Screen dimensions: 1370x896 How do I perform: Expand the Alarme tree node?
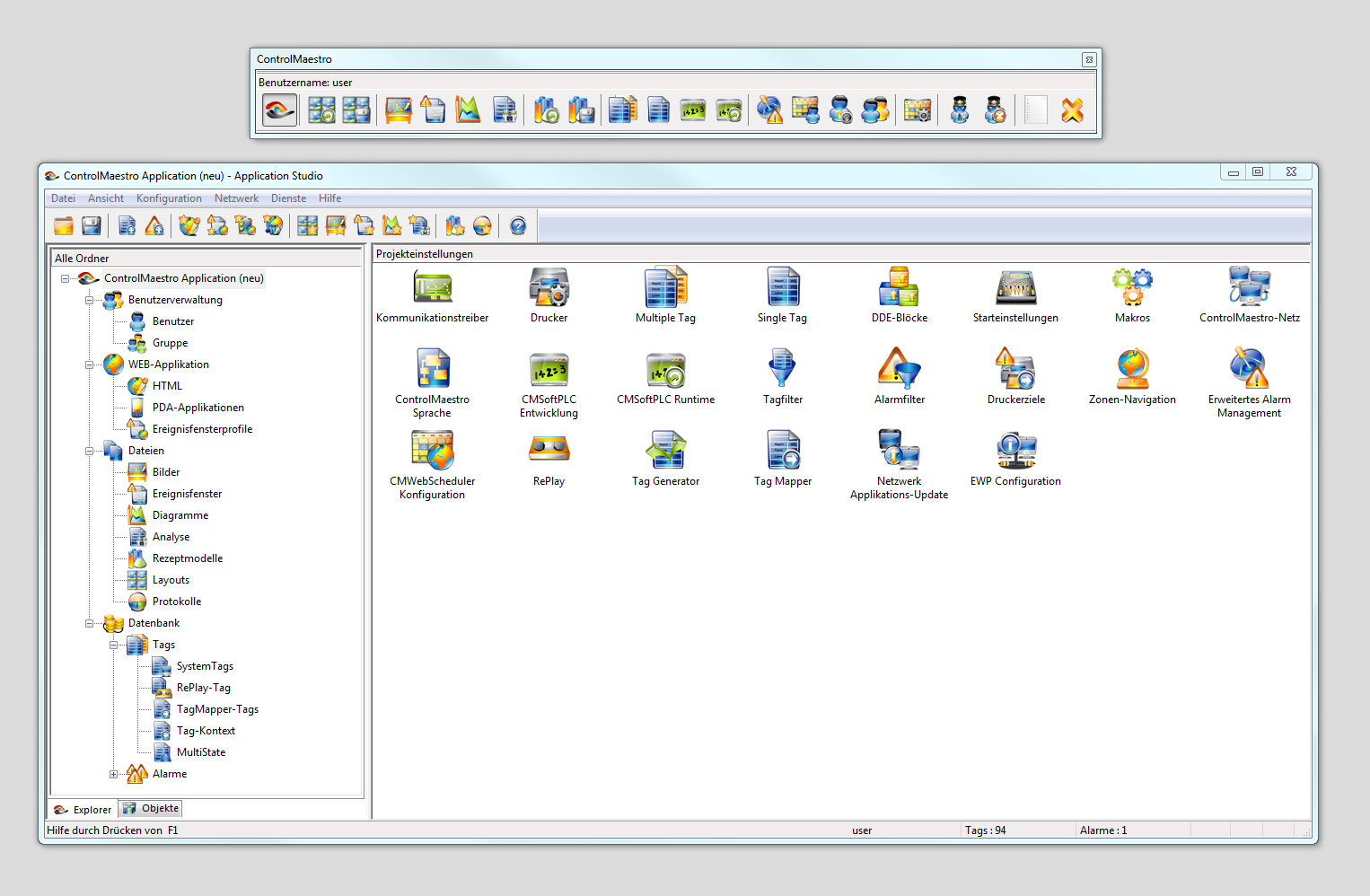coord(113,774)
